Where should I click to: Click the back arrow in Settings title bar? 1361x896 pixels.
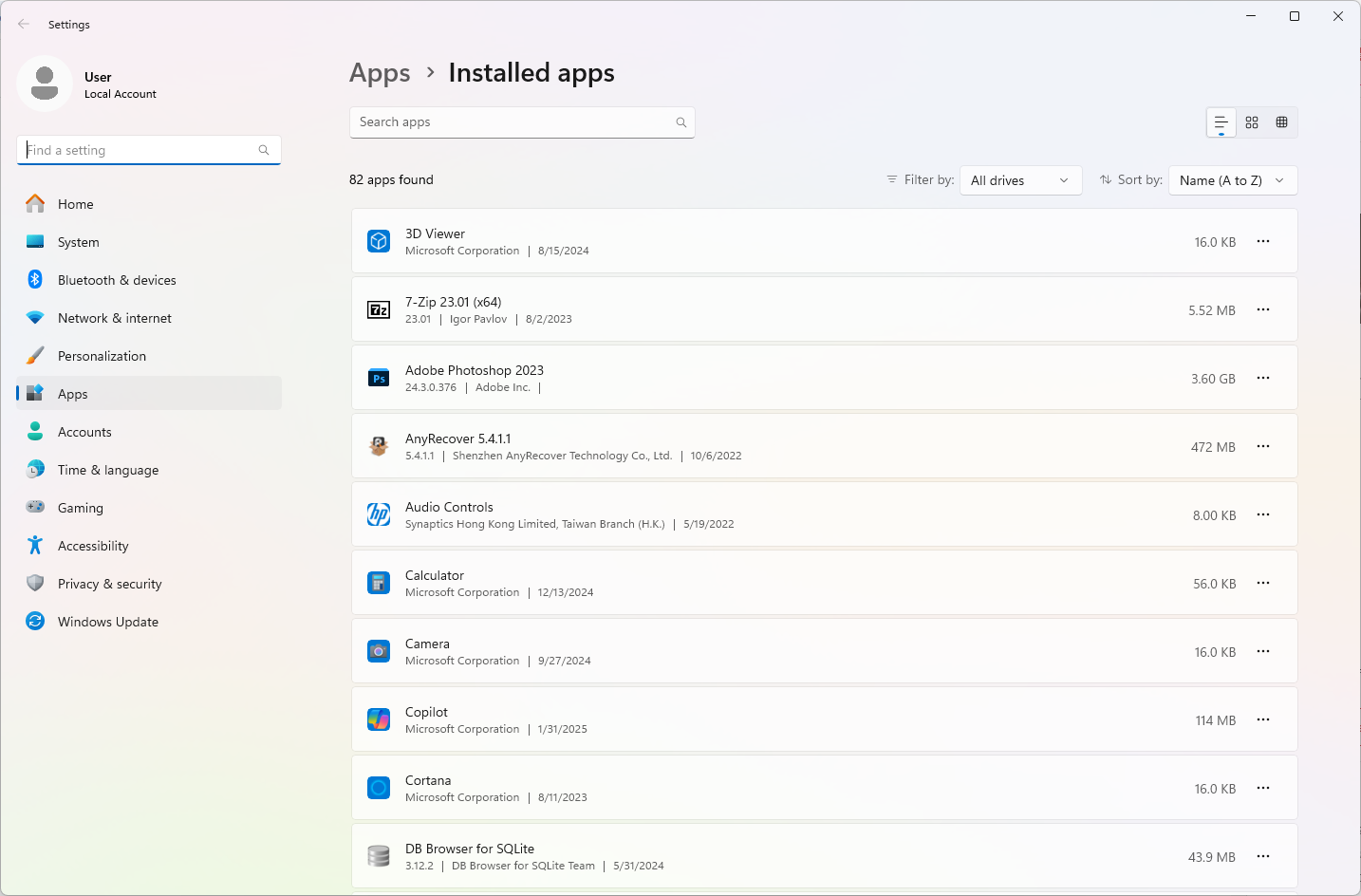click(x=24, y=24)
